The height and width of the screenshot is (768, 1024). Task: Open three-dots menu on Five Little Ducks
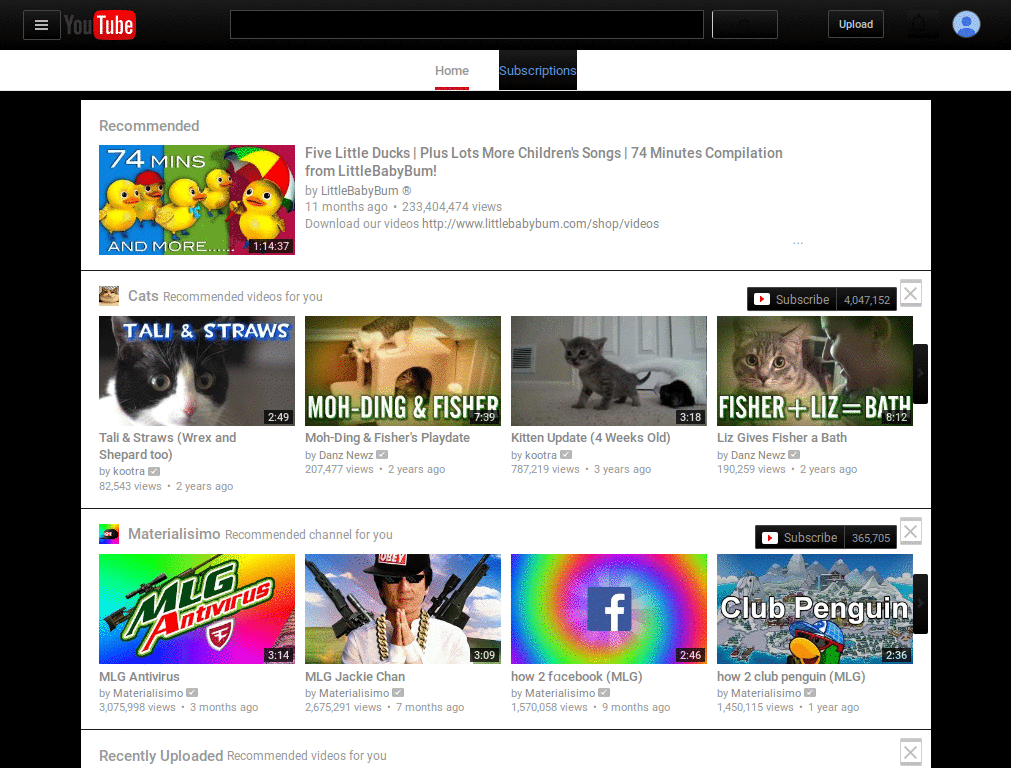[798, 243]
